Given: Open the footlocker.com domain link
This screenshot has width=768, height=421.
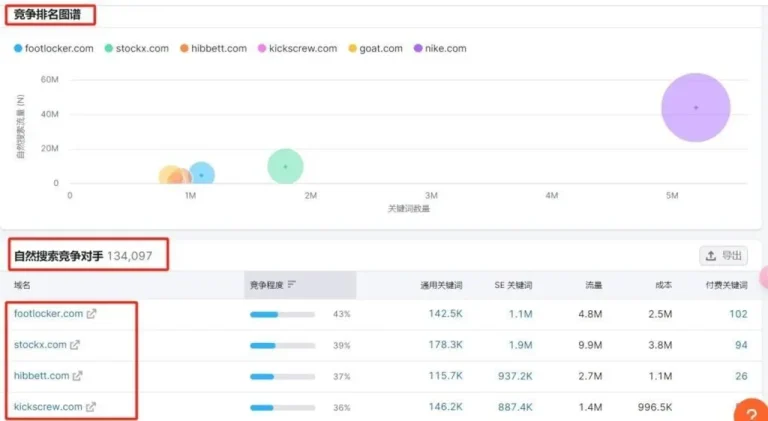Looking at the screenshot, I should 48,314.
